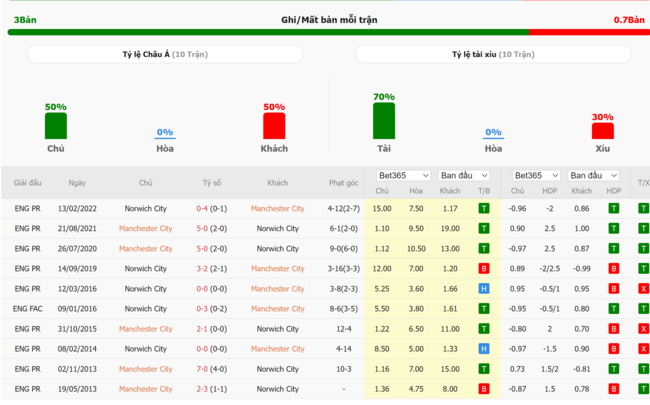Click blue H badge in 08/02/2014 T/B column
This screenshot has width=650, height=405.
point(484,349)
